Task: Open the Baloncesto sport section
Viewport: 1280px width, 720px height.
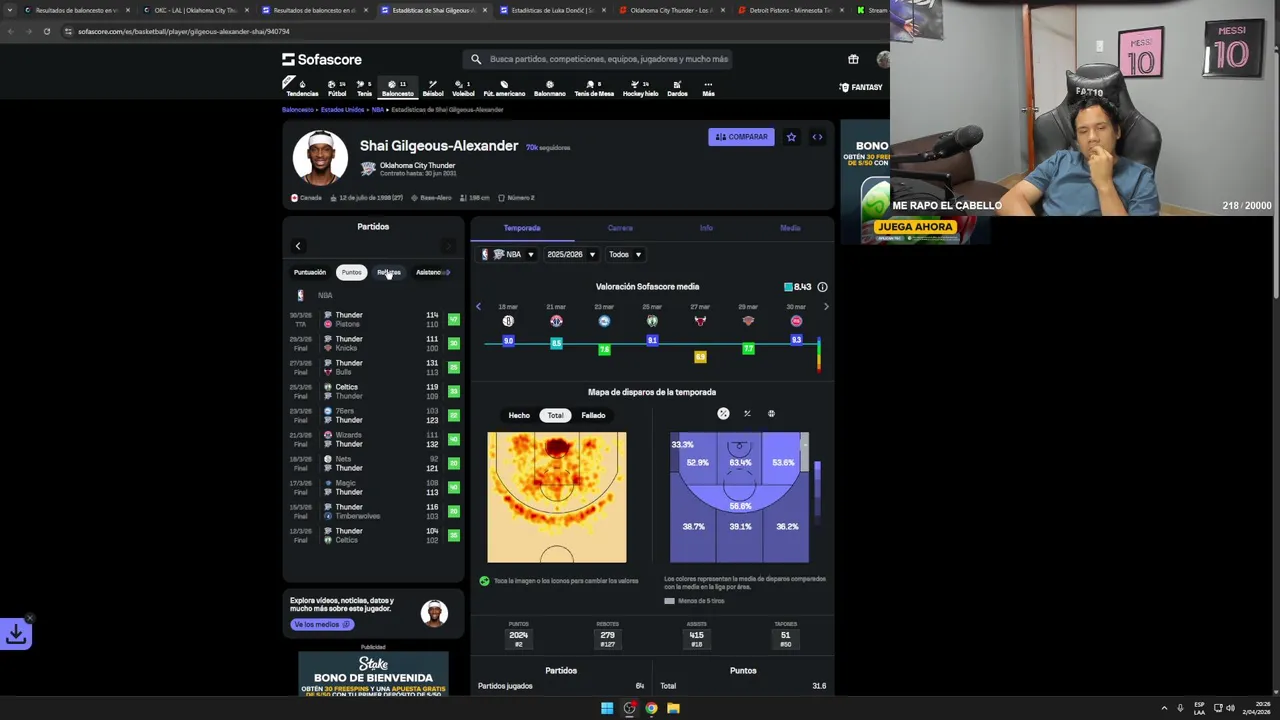Action: point(397,89)
